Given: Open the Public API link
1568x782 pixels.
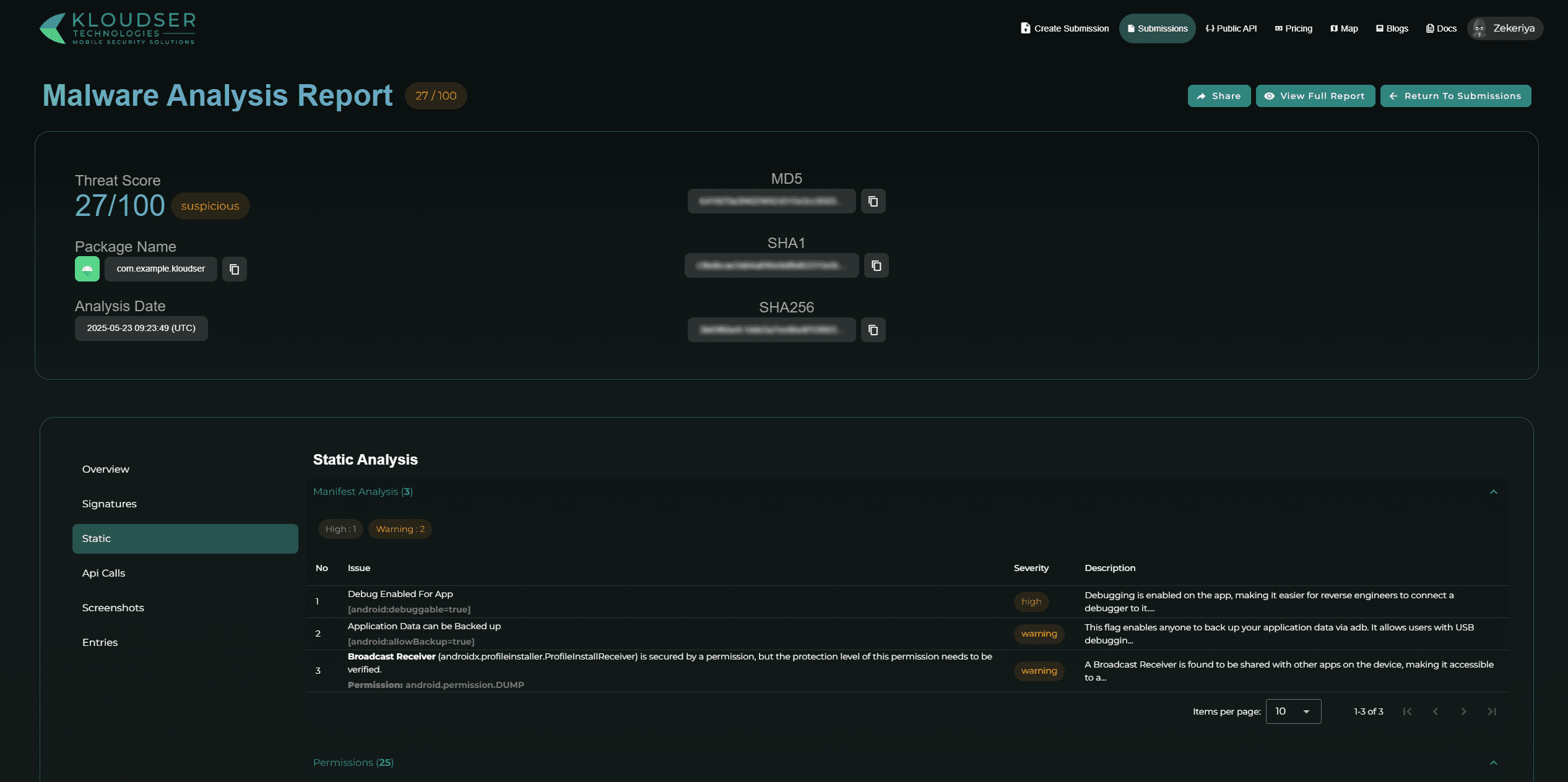Looking at the screenshot, I should tap(1231, 28).
